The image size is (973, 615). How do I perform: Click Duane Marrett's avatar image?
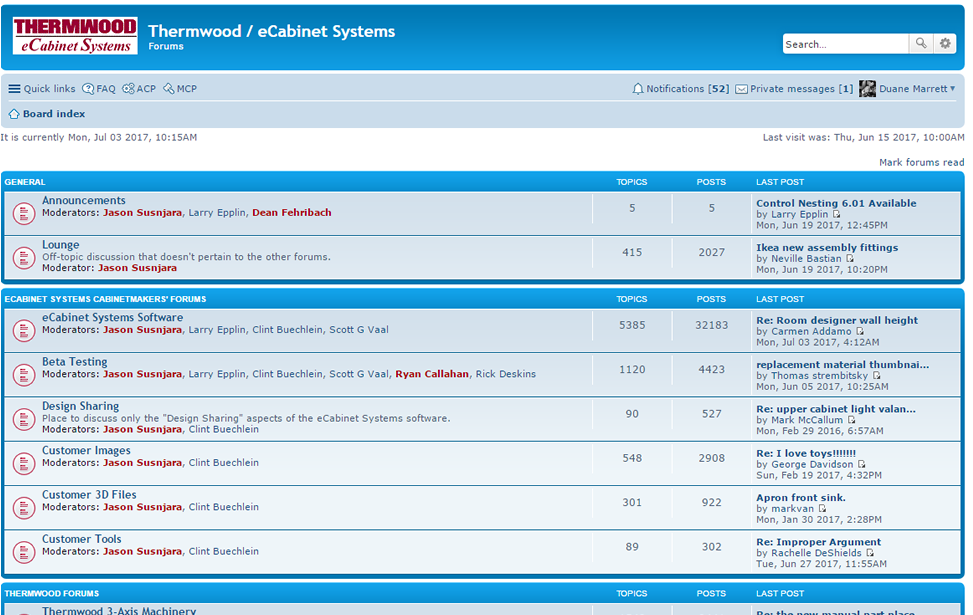coord(868,89)
